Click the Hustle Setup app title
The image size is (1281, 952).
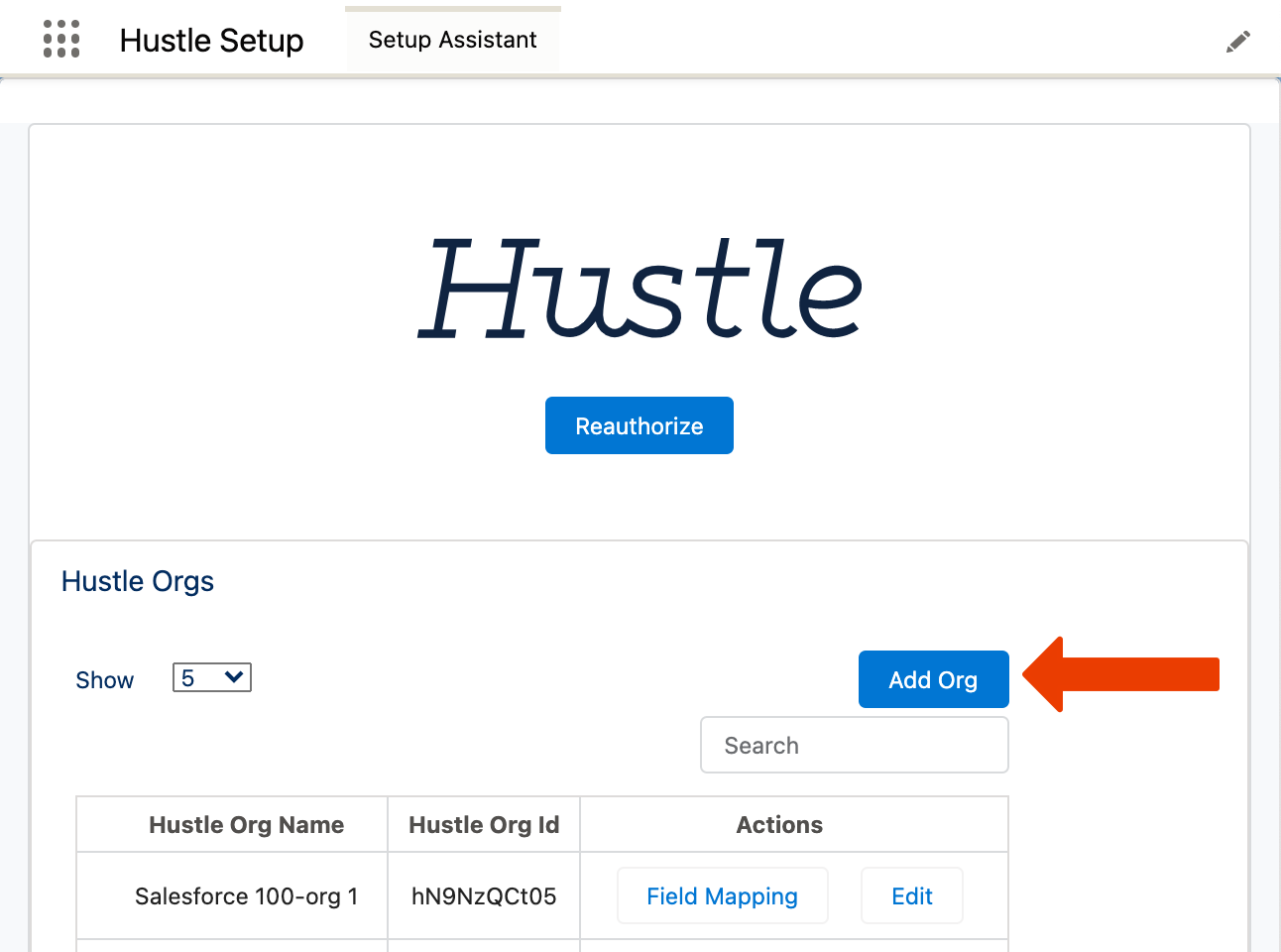click(x=211, y=41)
